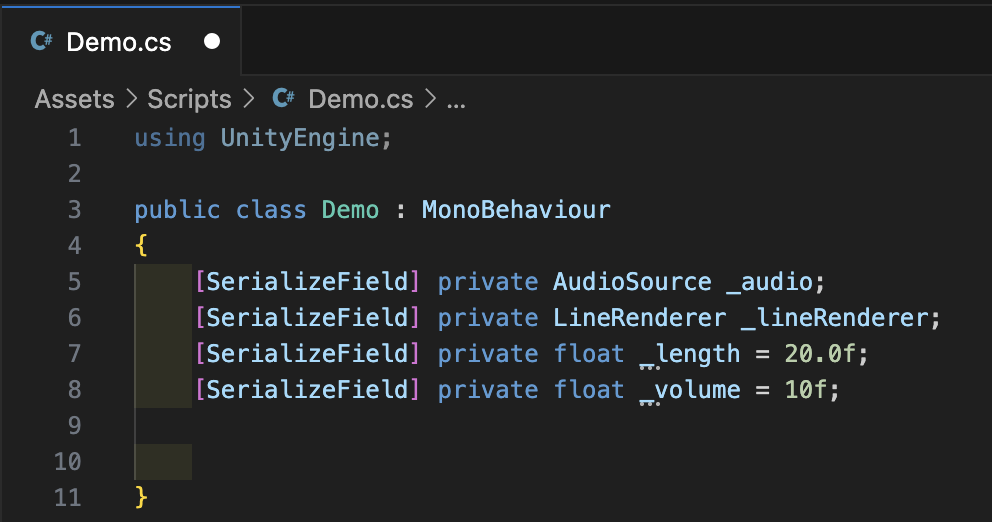Click the 'class' keyword on line 3
992x522 pixels.
pos(271,209)
